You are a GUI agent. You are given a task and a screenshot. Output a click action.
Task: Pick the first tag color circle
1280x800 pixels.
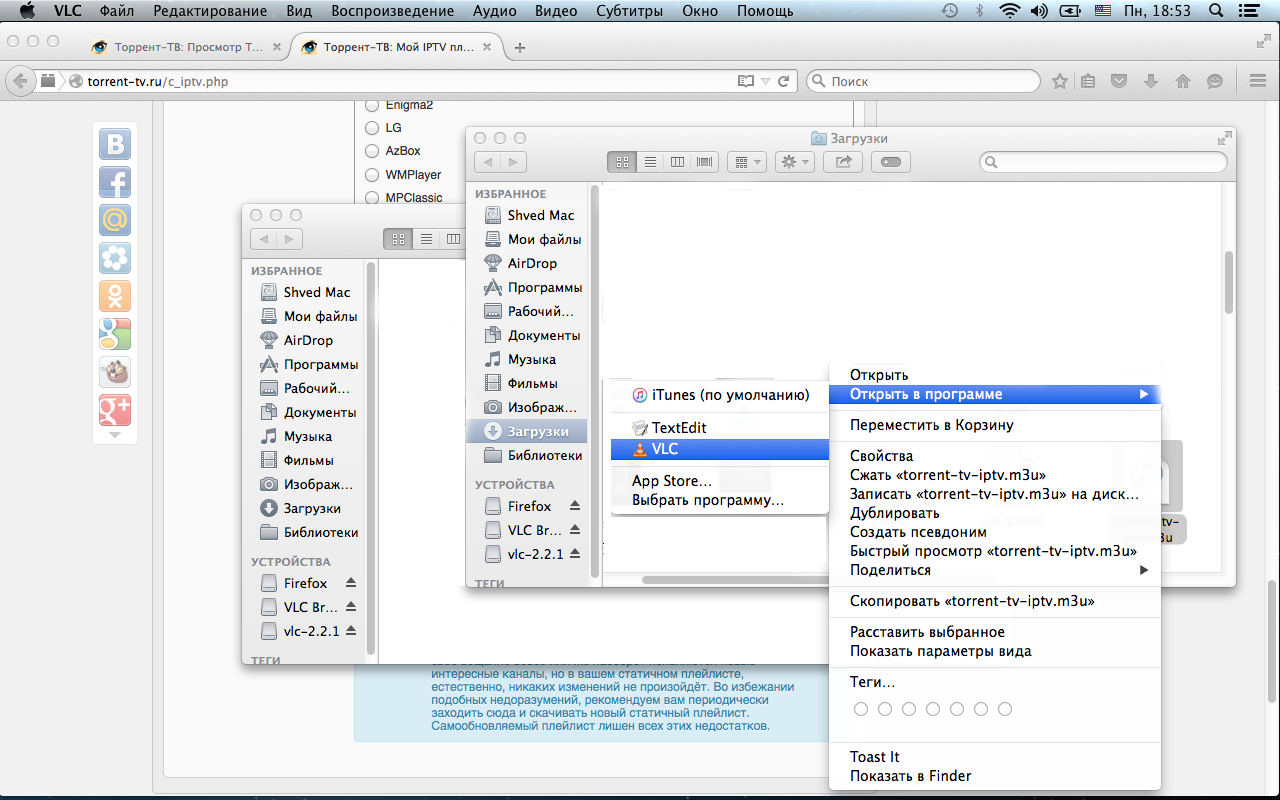point(860,709)
